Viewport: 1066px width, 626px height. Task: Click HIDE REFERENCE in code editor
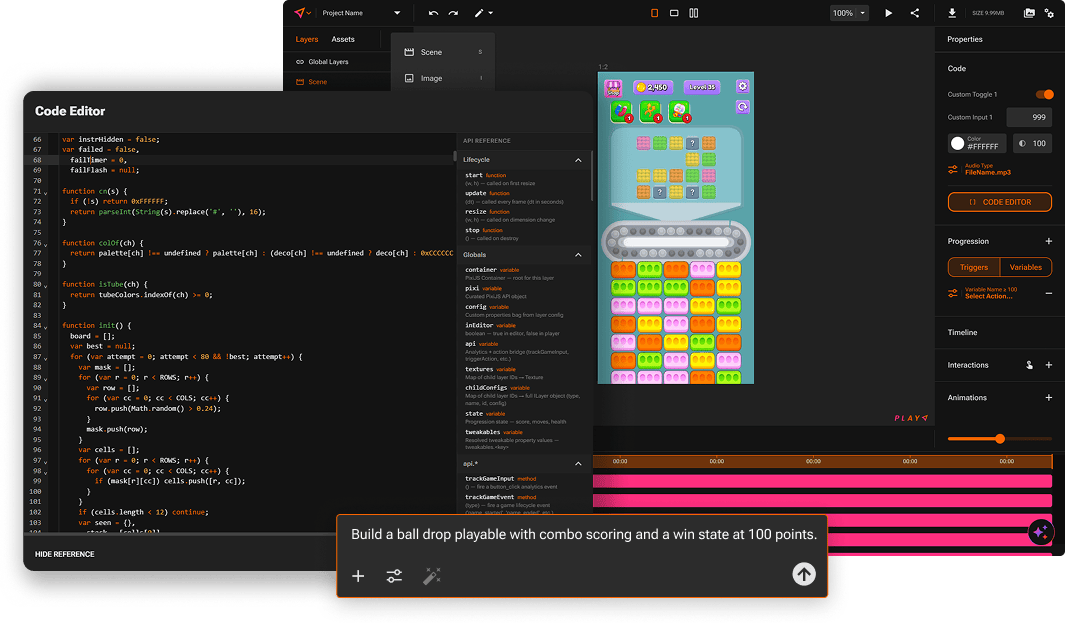click(x=65, y=555)
